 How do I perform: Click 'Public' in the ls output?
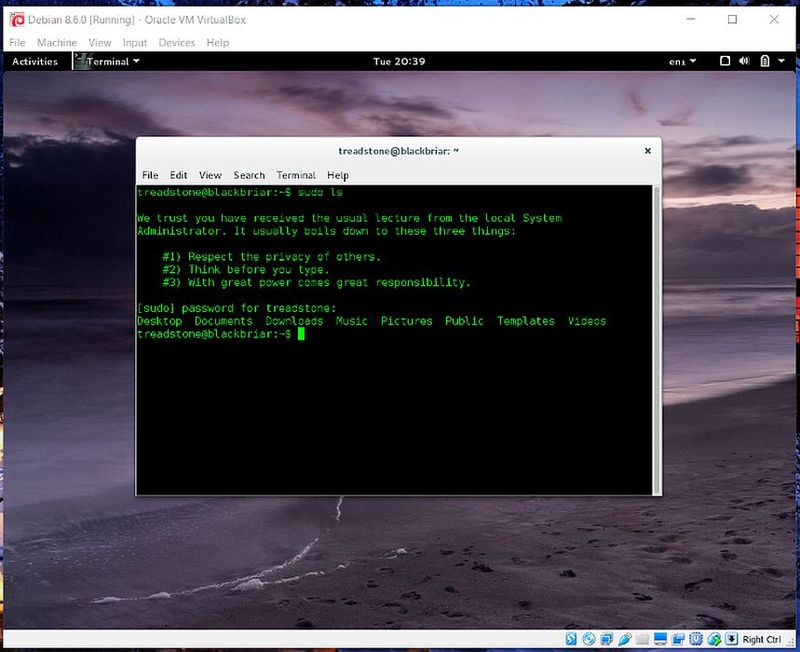click(464, 321)
